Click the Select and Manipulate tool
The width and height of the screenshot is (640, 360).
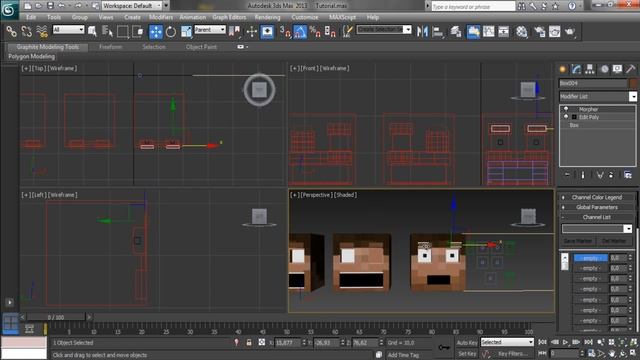(x=252, y=31)
